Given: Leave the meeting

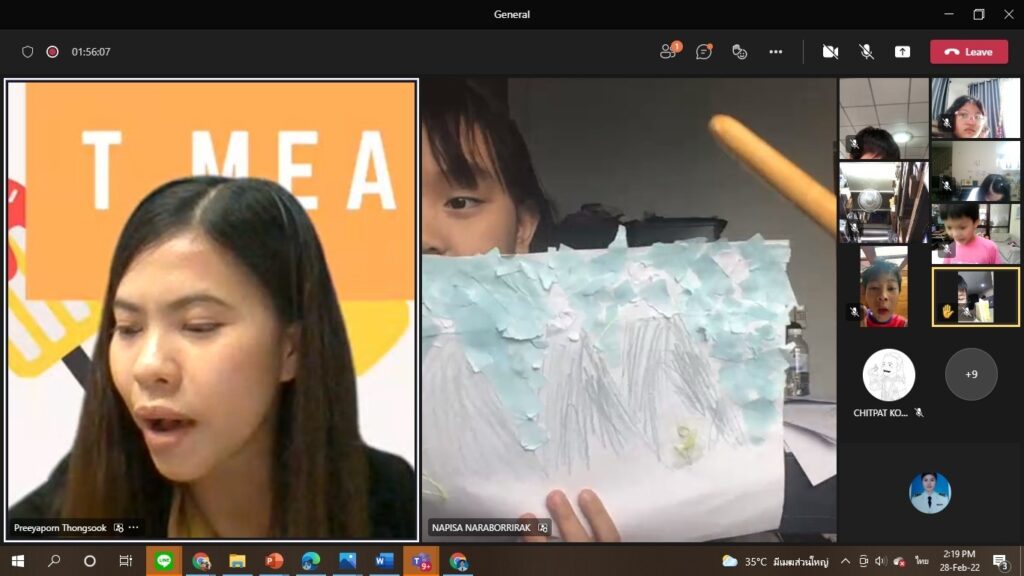Looking at the screenshot, I should [x=968, y=52].
